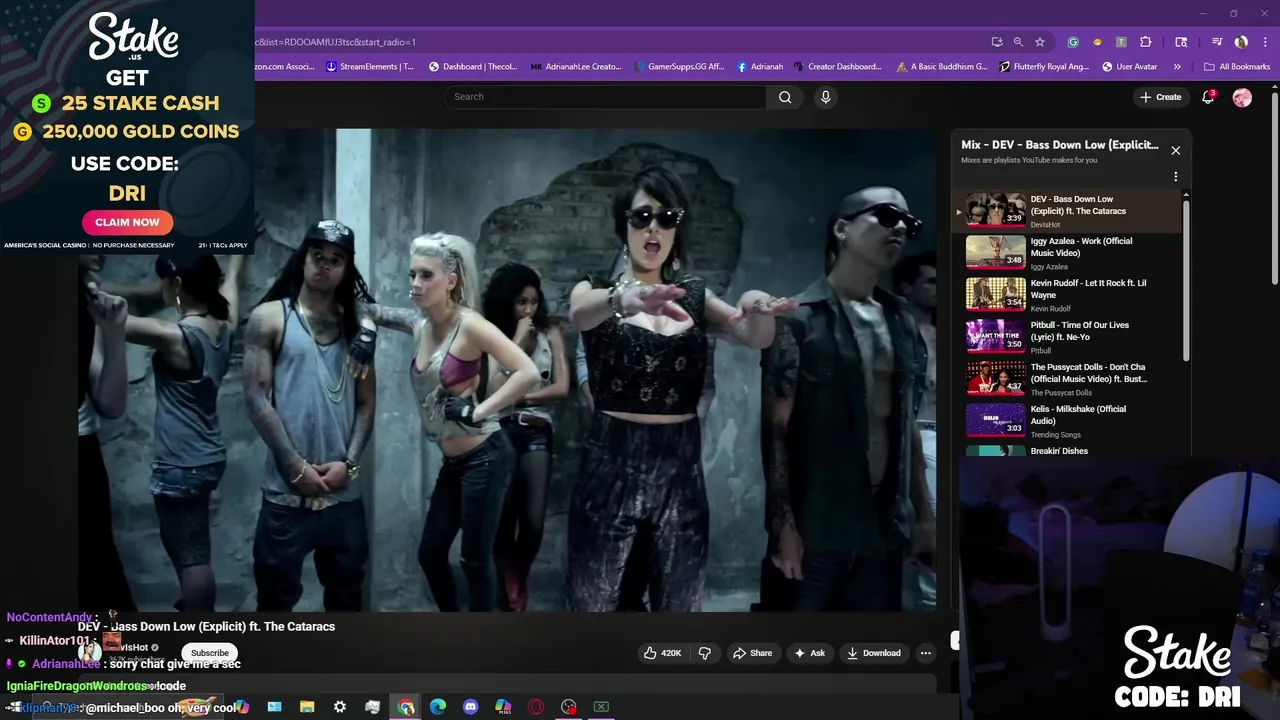Click the Mix playlist scrollbar
This screenshot has height=720, width=1280.
pyautogui.click(x=1187, y=280)
